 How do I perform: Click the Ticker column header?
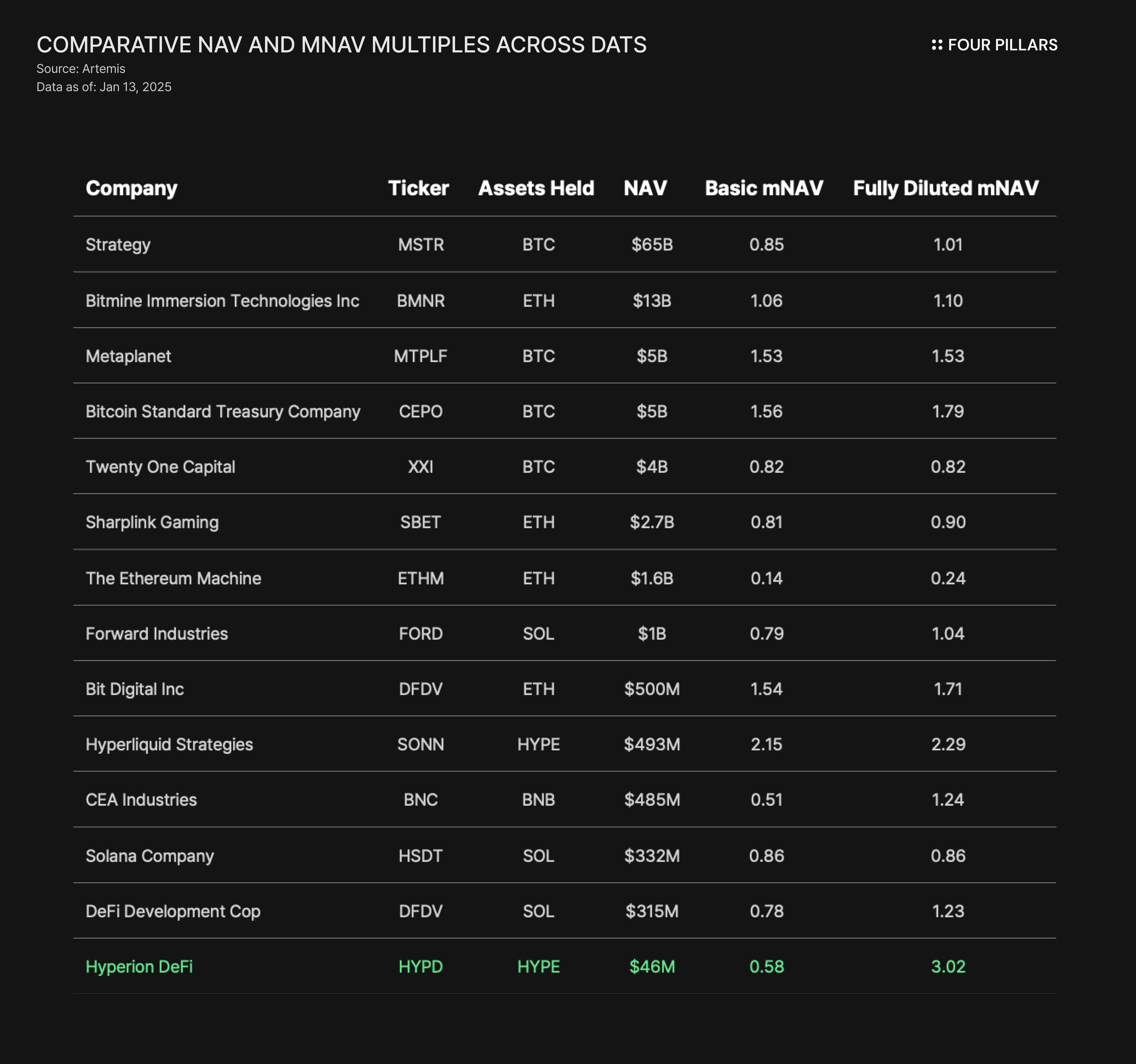point(419,188)
